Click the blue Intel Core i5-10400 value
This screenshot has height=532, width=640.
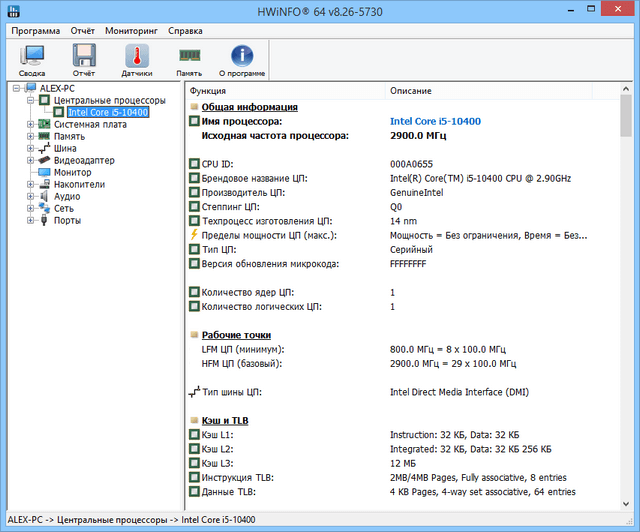(435, 121)
